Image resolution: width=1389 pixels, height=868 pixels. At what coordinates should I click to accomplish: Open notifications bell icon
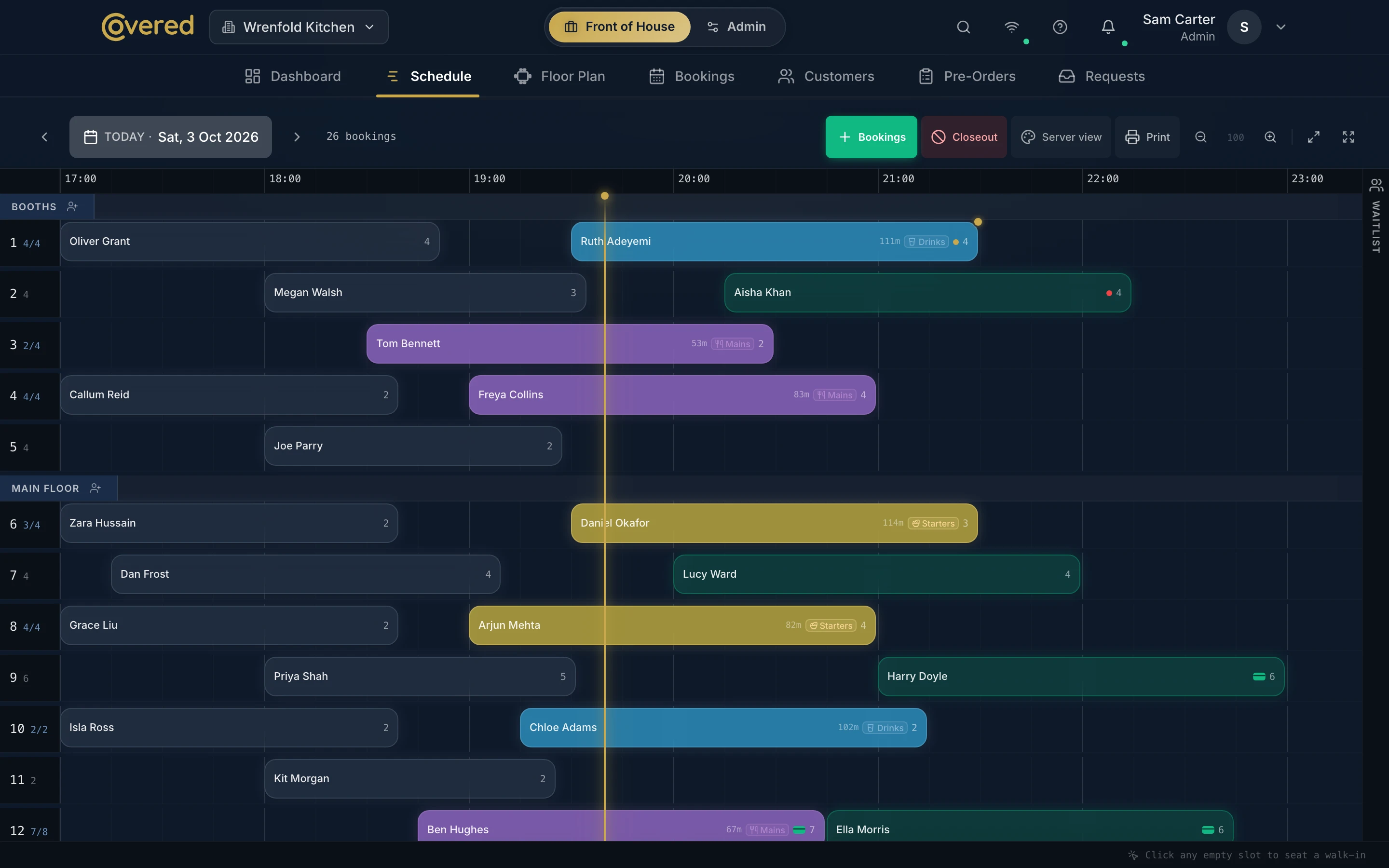[1108, 27]
